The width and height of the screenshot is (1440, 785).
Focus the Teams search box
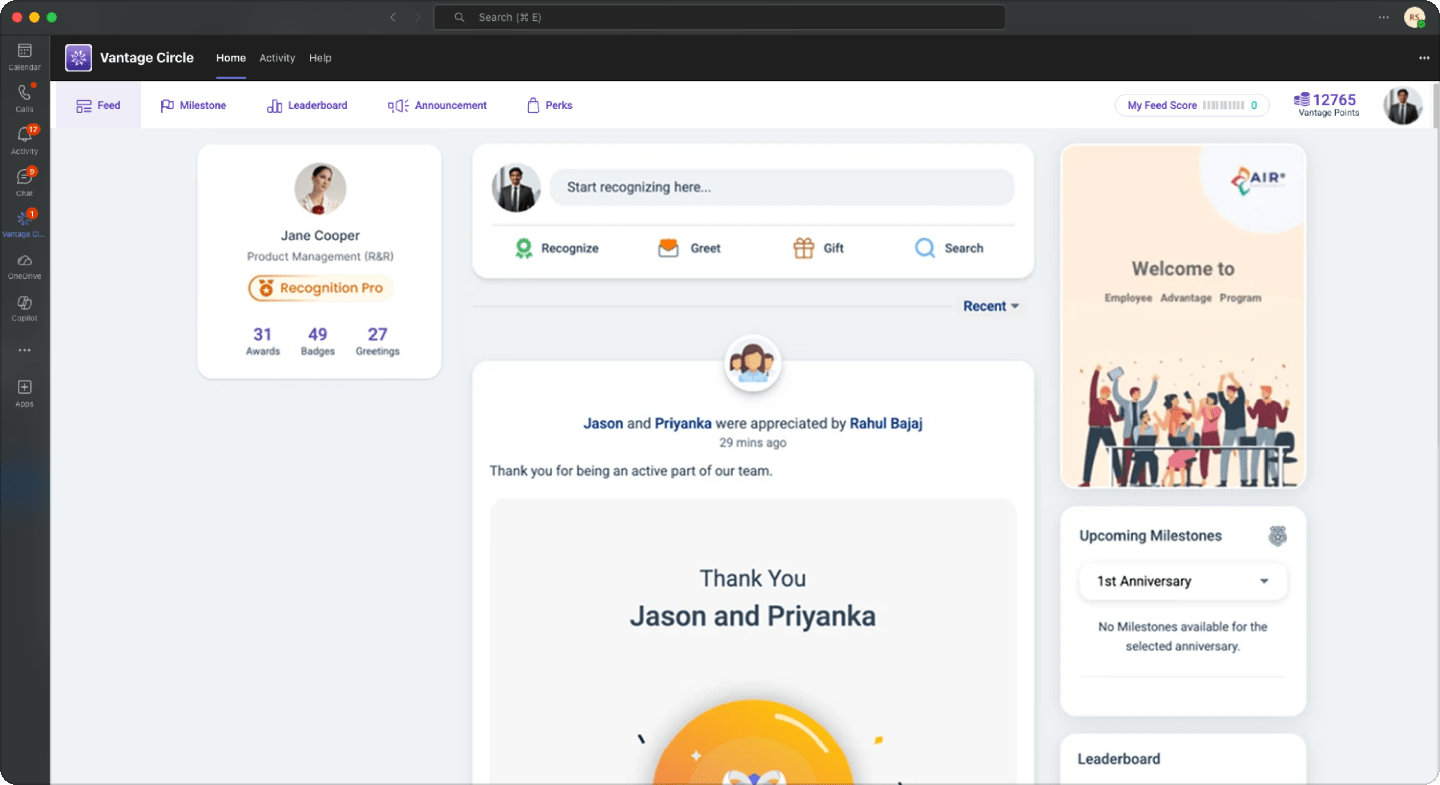(x=719, y=17)
